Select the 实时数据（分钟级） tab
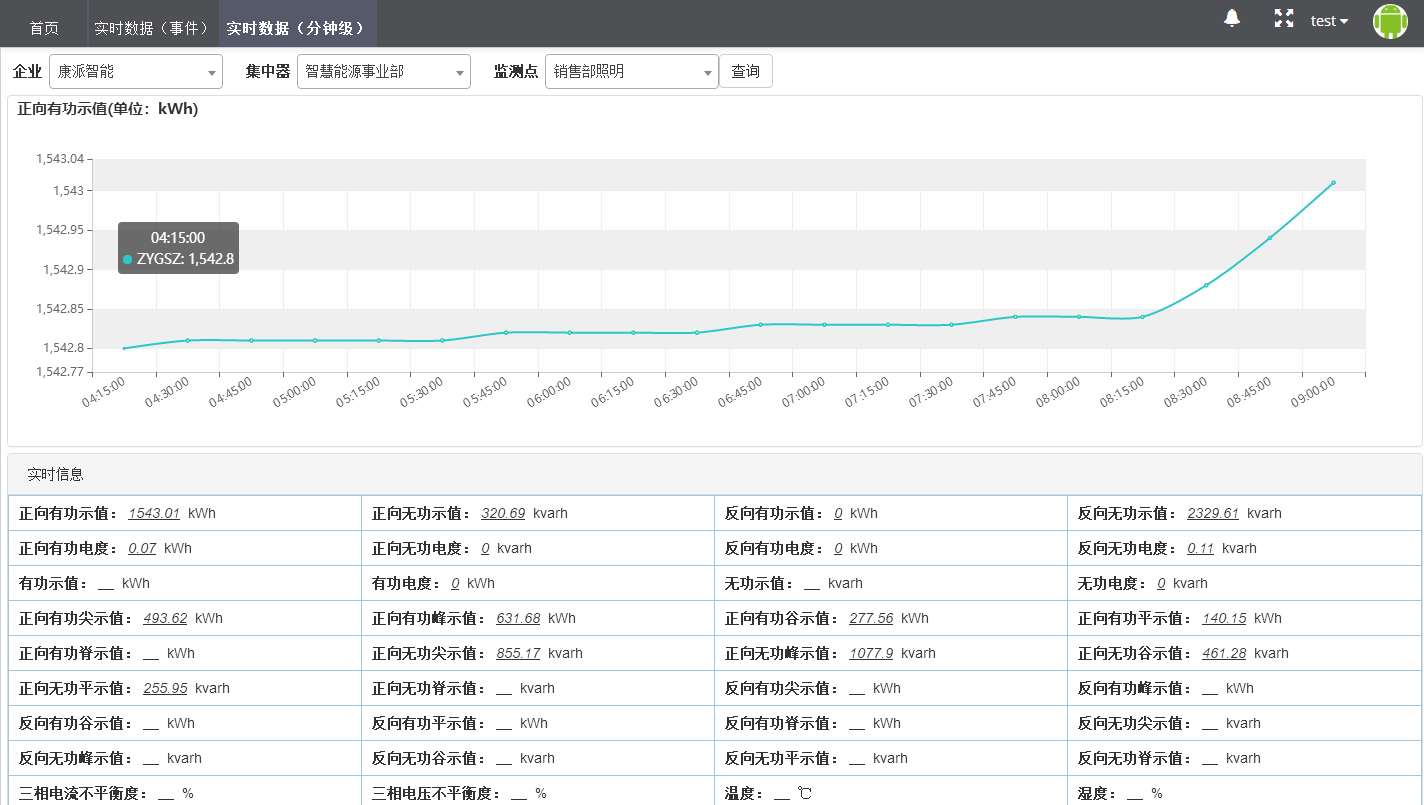Screen dimensions: 1424x805 [297, 28]
